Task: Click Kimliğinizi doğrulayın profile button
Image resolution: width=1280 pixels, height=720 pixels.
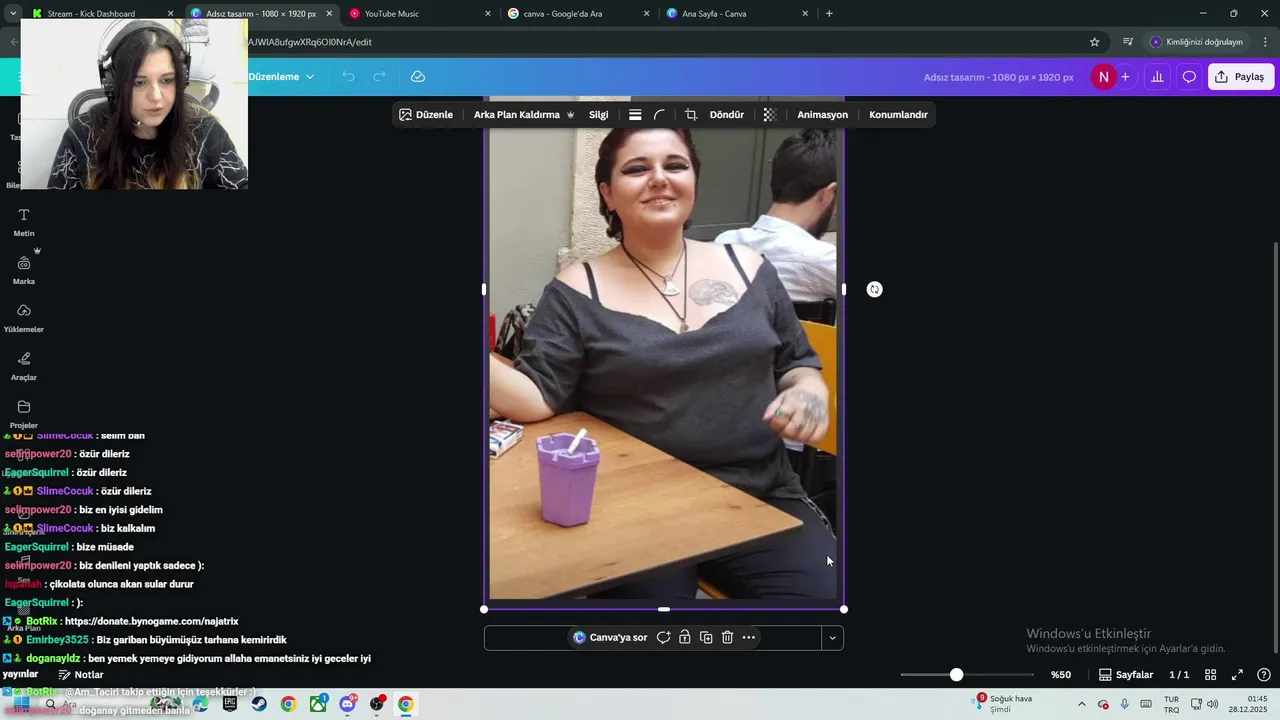Action: 1196,42
